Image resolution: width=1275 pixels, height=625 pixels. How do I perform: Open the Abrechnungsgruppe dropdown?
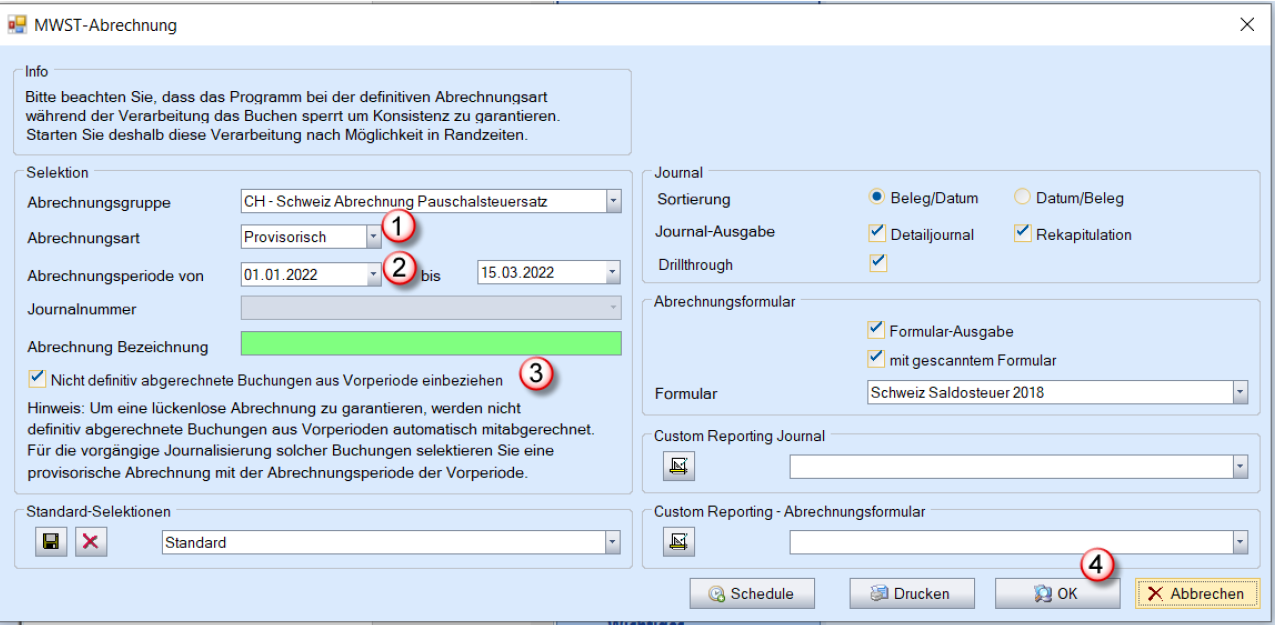613,202
